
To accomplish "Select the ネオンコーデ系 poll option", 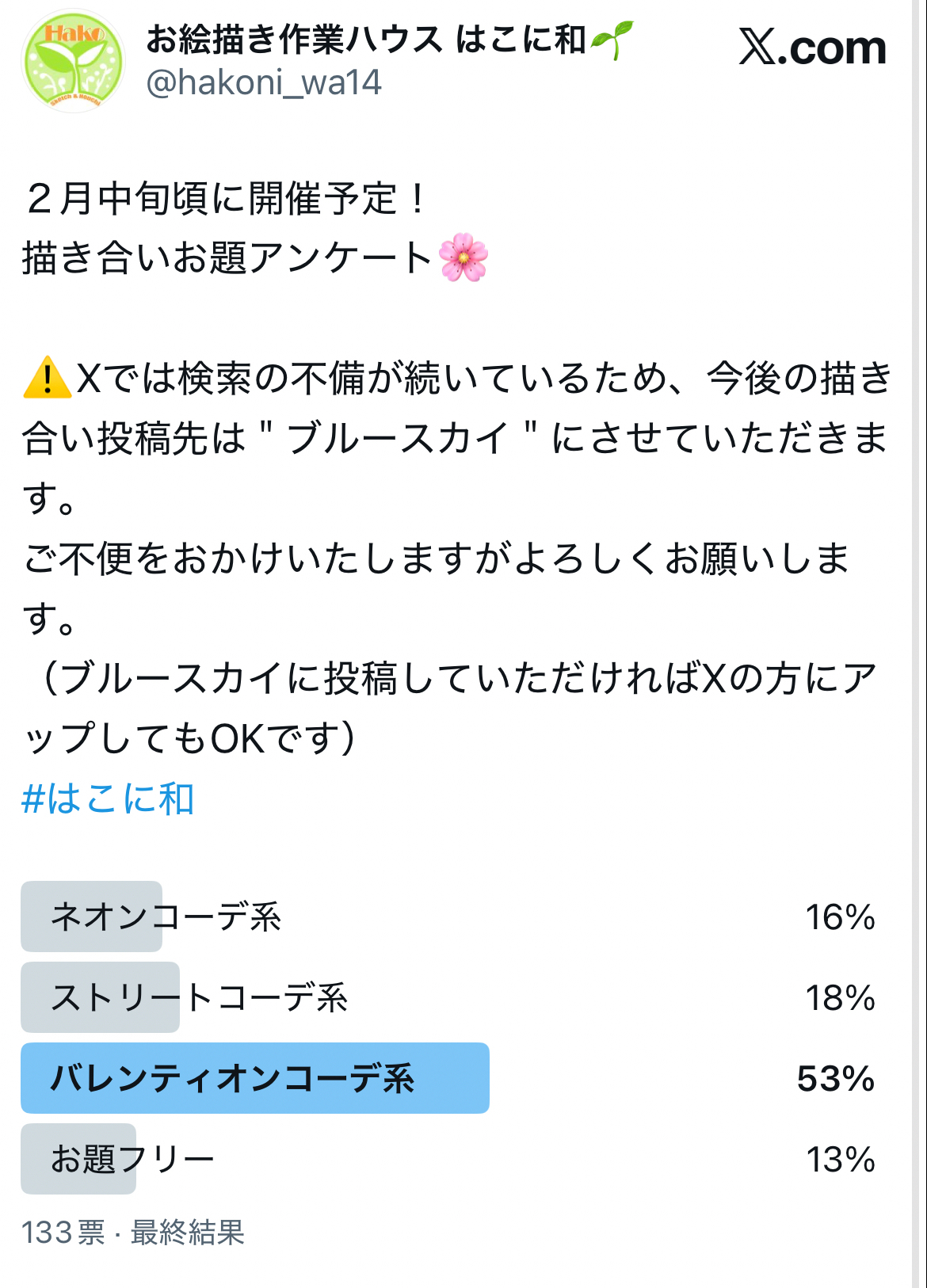I will click(x=166, y=916).
